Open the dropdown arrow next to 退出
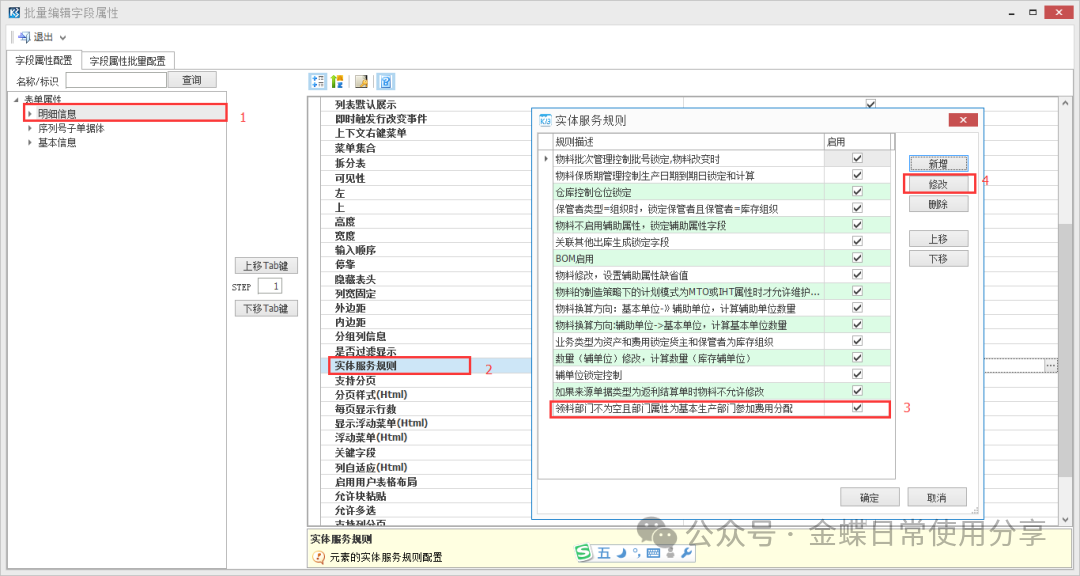The width and height of the screenshot is (1080, 576). coord(63,37)
